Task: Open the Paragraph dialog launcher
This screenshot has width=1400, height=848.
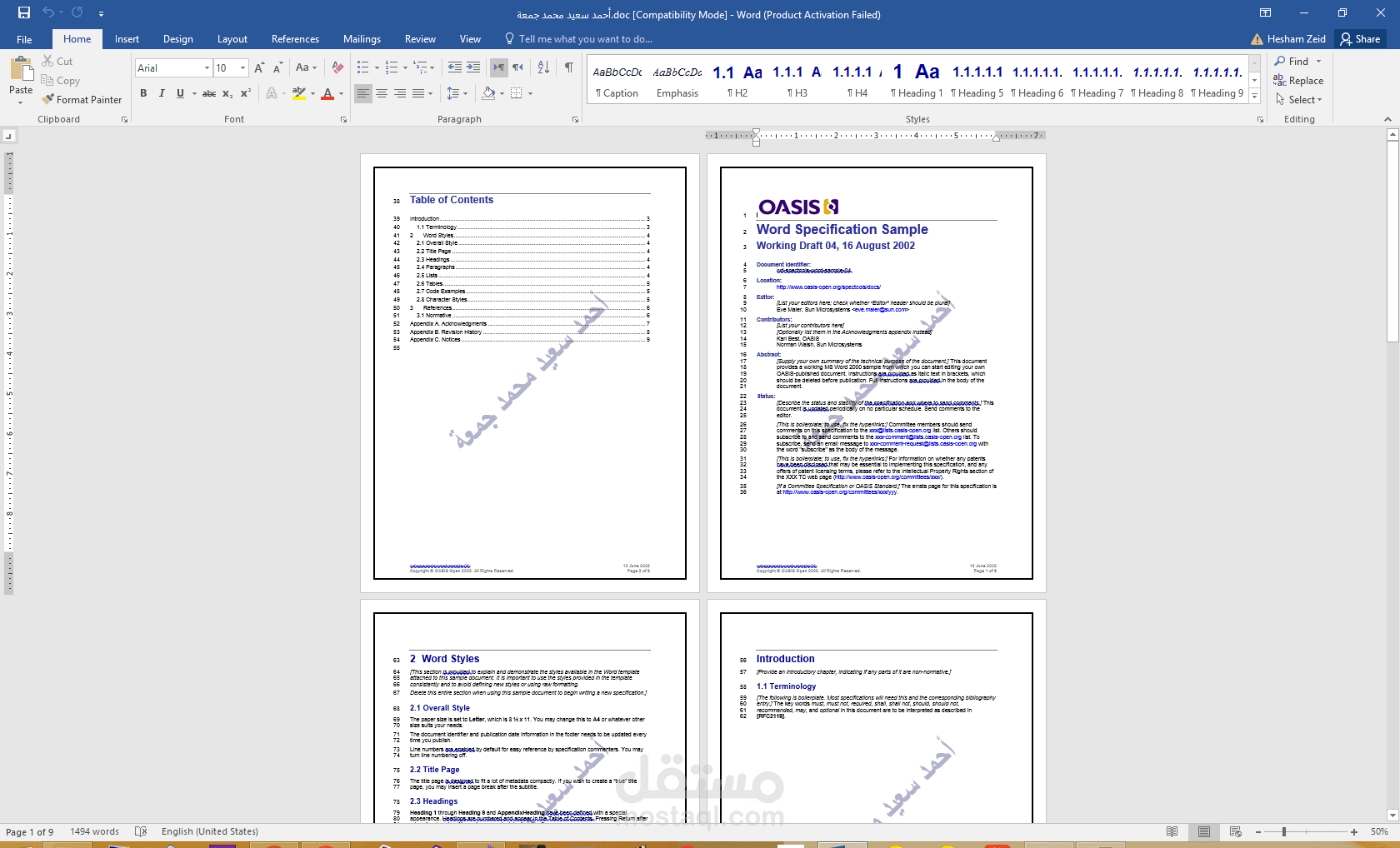Action: 575,120
